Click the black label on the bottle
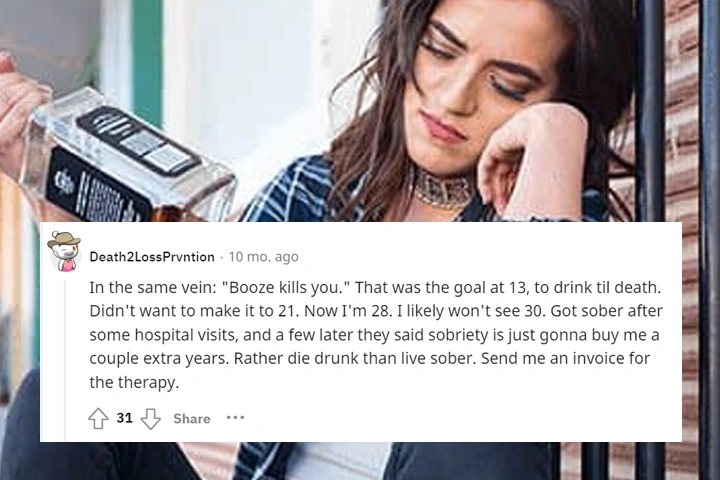 (x=138, y=140)
